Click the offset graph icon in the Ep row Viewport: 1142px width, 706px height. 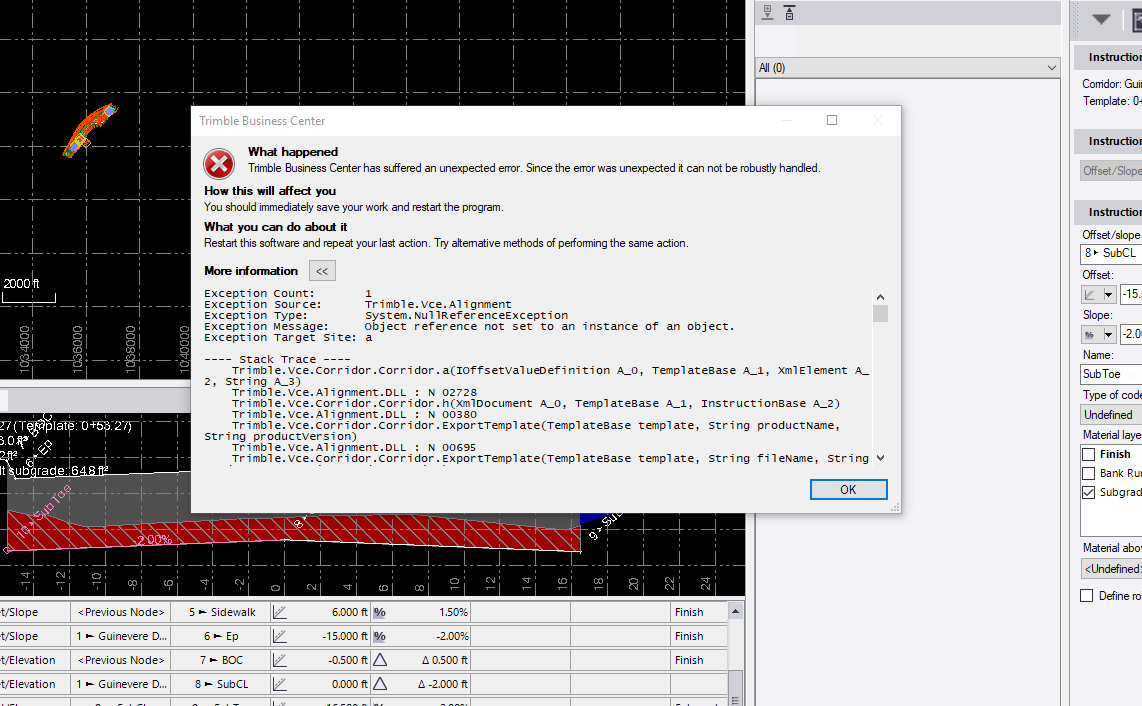(x=280, y=636)
